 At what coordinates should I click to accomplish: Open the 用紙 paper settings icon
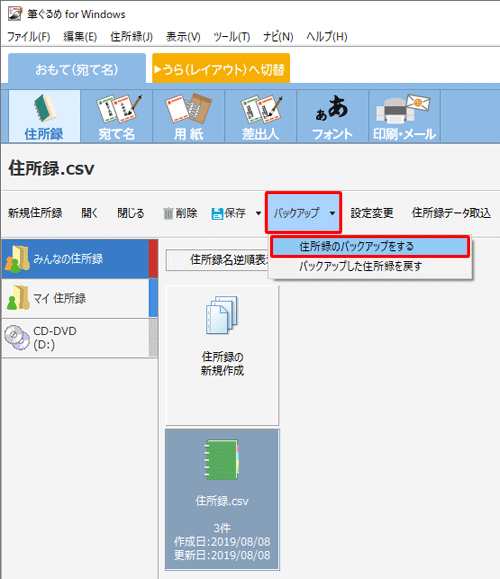189,116
